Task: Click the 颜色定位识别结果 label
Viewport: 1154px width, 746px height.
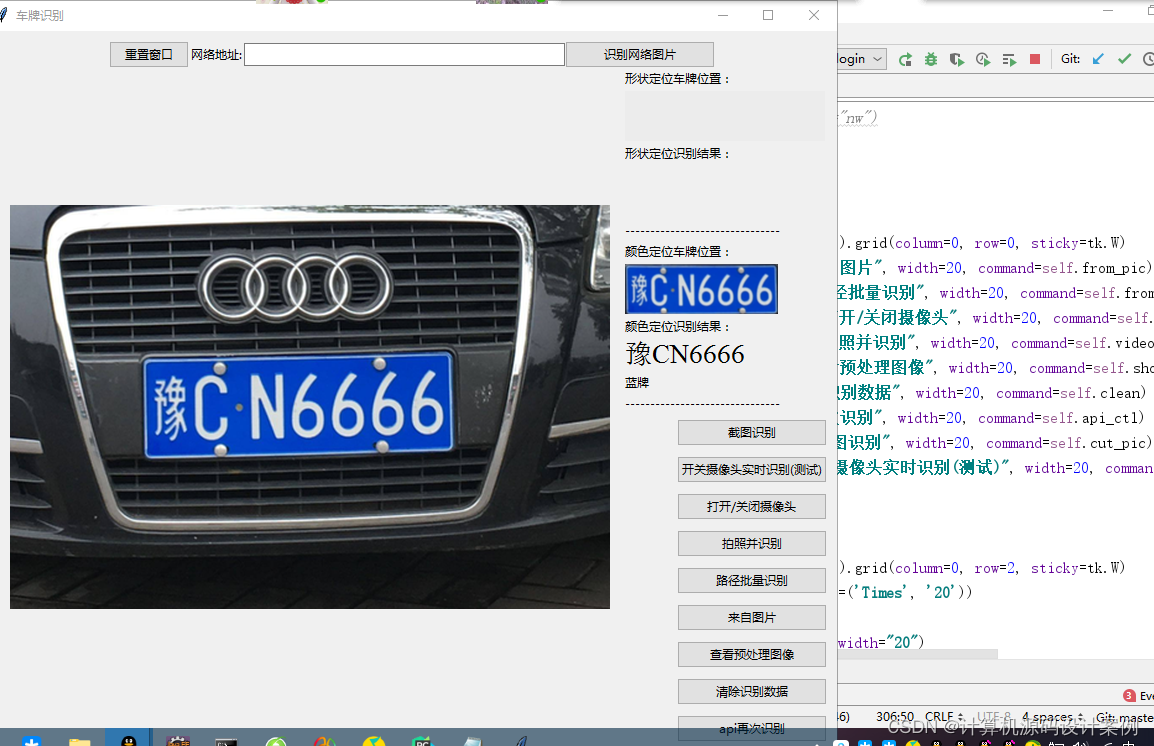Action: point(677,327)
